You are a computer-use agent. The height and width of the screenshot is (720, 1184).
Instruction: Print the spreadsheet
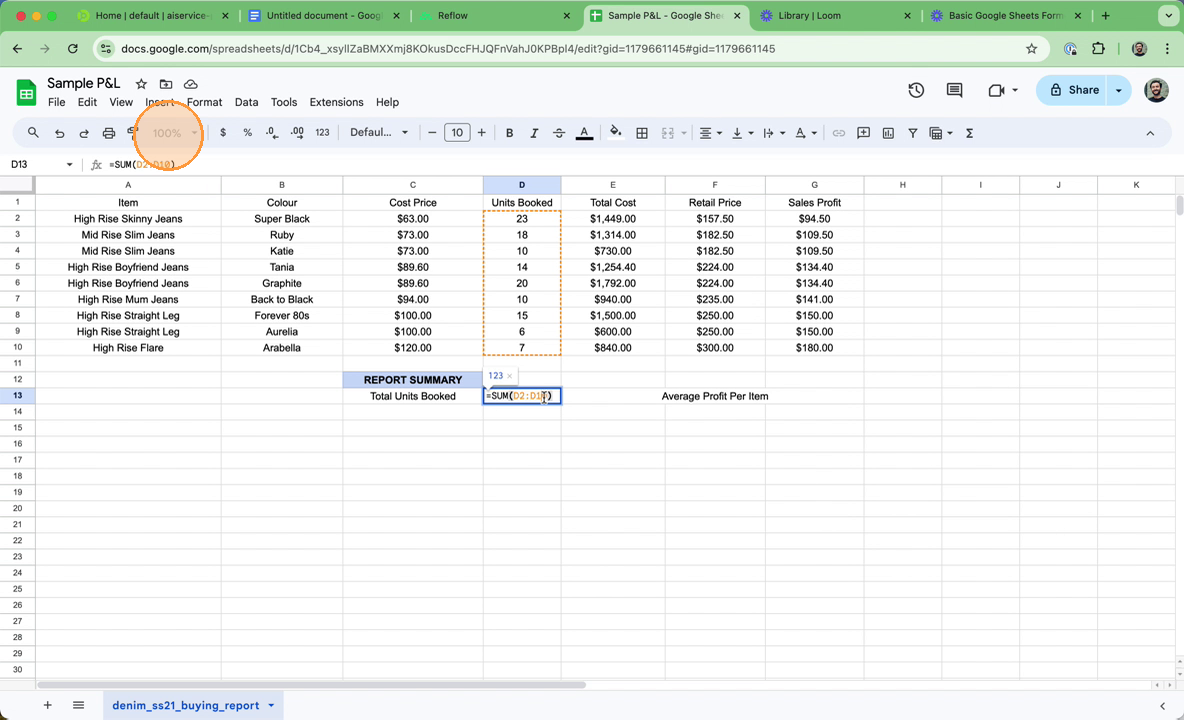109,133
